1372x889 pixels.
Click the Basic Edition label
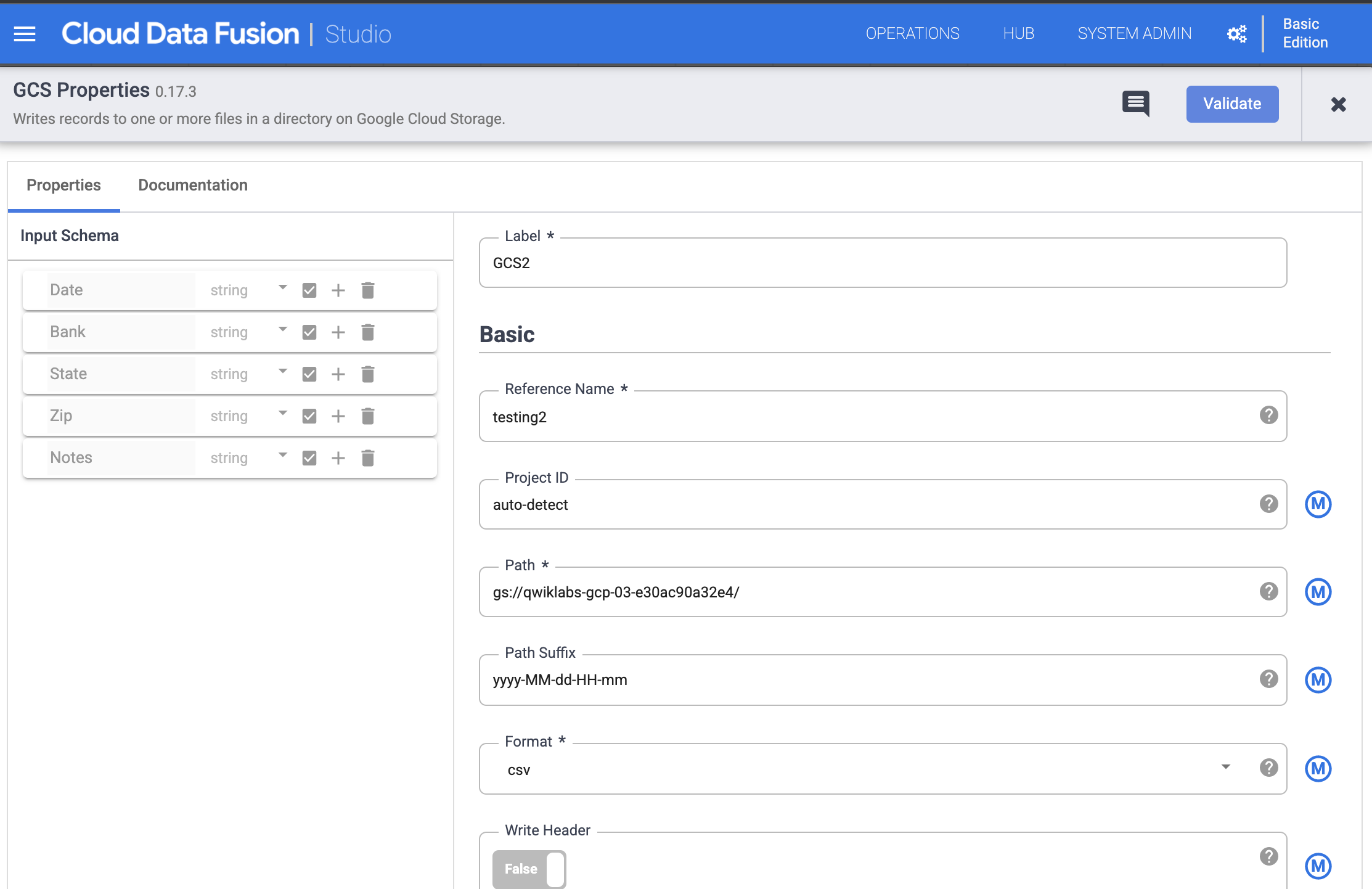pyautogui.click(x=1305, y=33)
